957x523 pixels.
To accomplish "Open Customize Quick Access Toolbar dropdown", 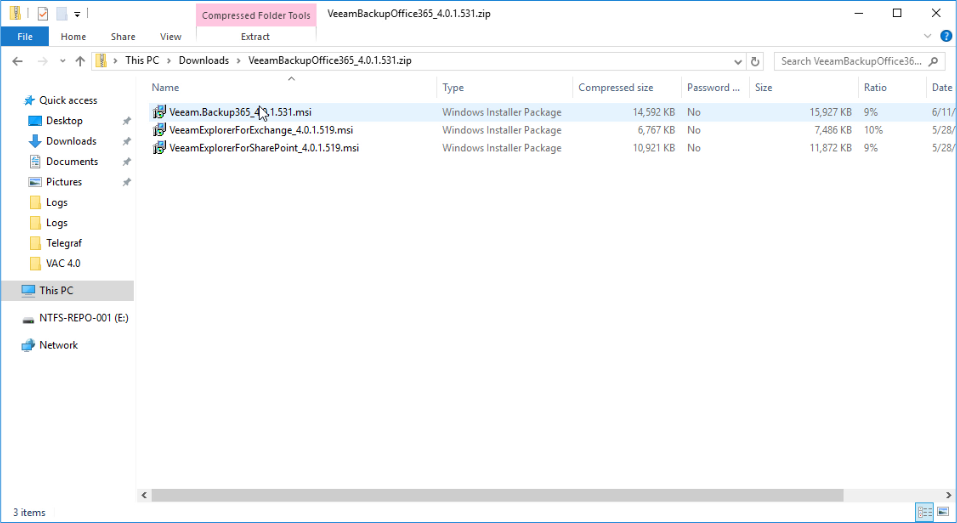I will [77, 13].
